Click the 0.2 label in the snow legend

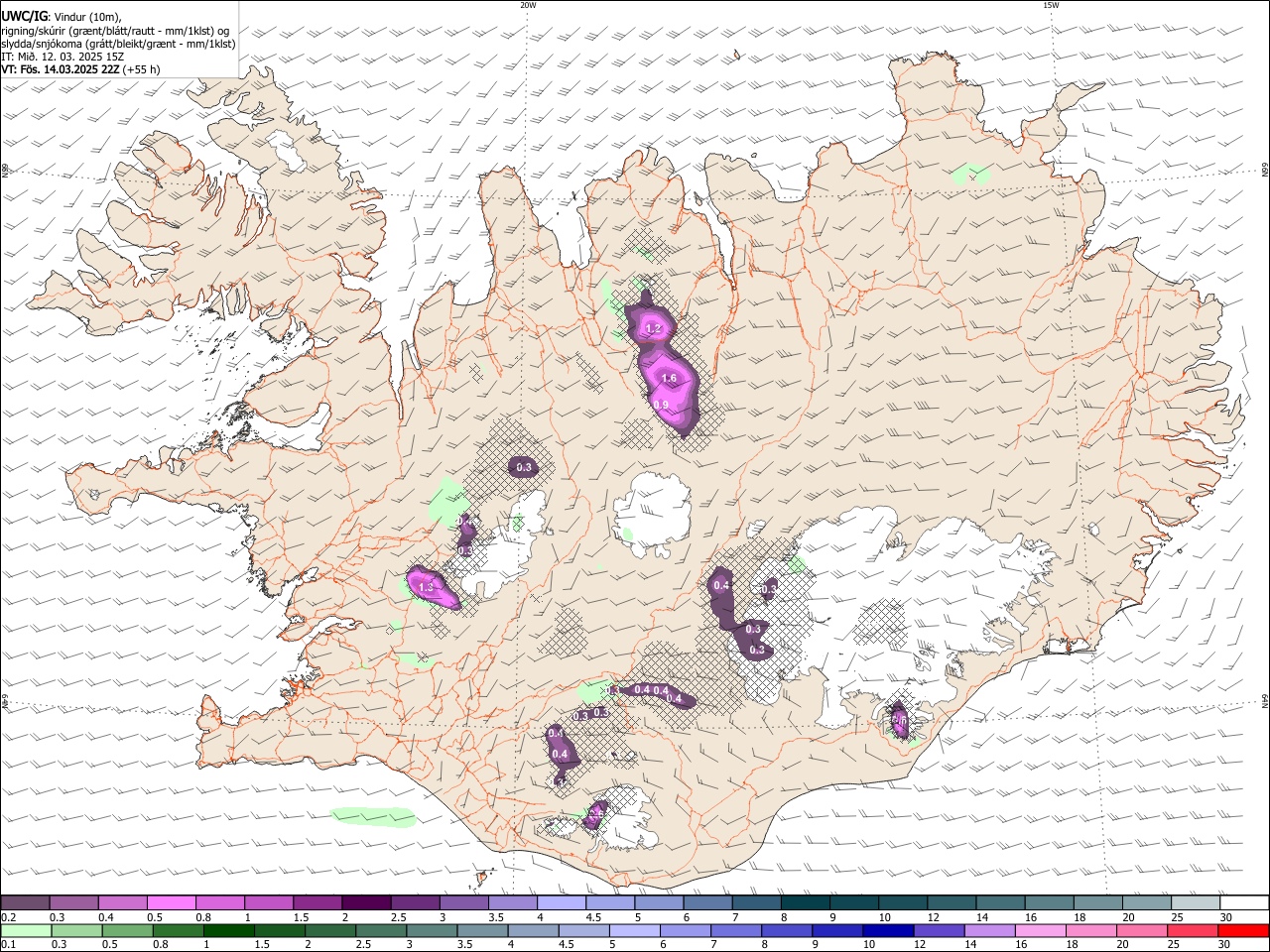7,917
